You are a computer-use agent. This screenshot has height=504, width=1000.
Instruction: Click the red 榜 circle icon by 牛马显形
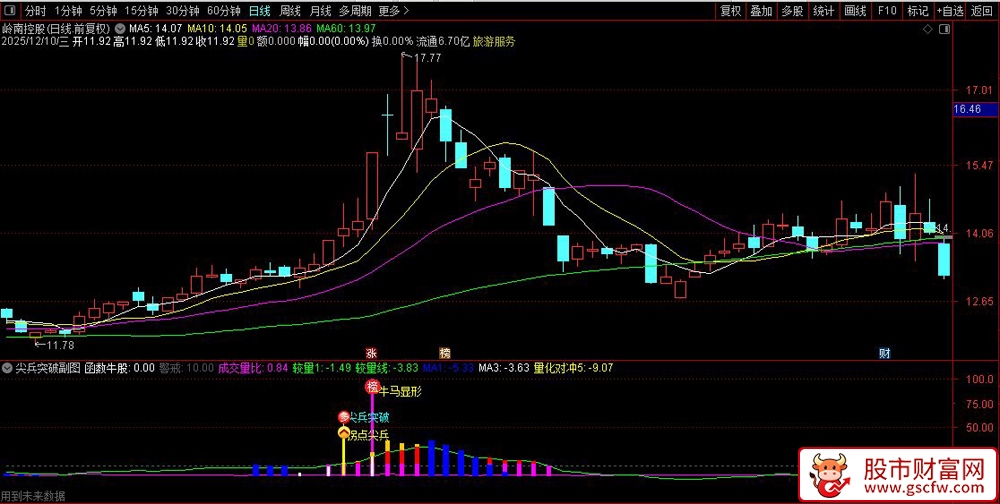click(372, 387)
